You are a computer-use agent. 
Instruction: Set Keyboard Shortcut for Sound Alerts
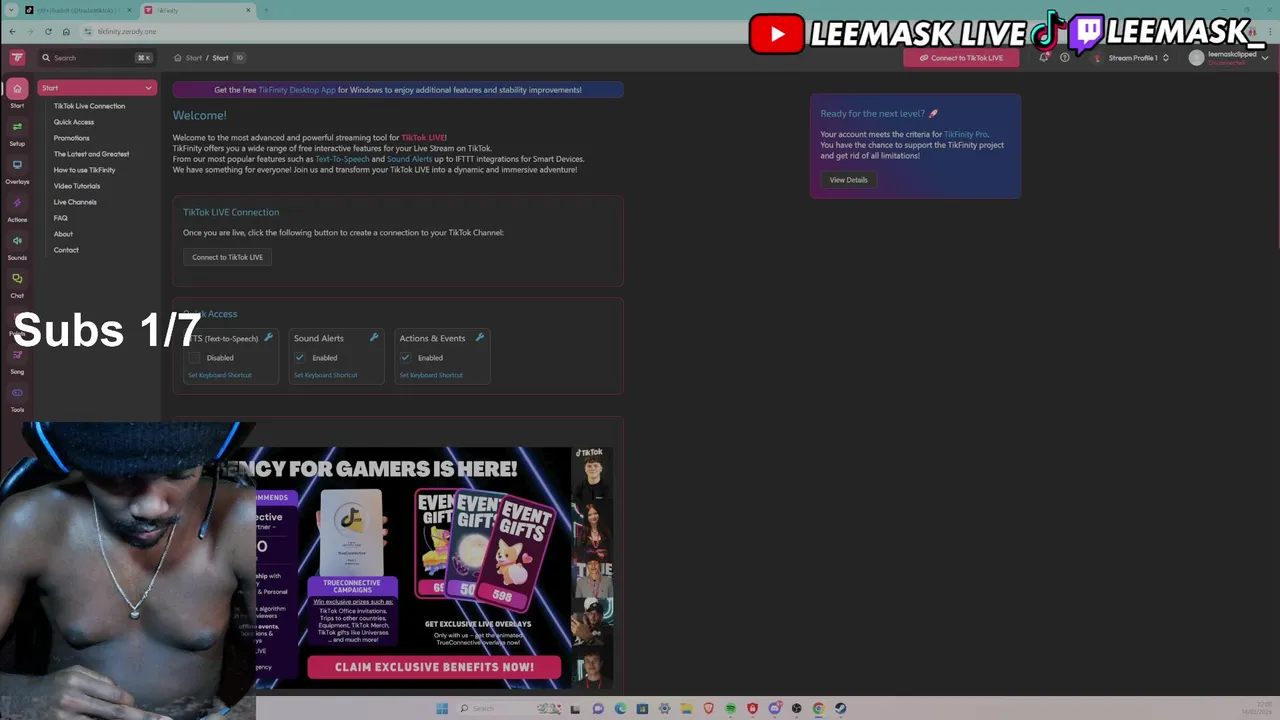[325, 375]
